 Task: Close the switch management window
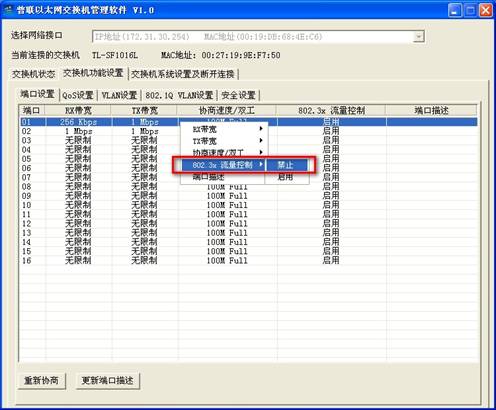point(486,10)
